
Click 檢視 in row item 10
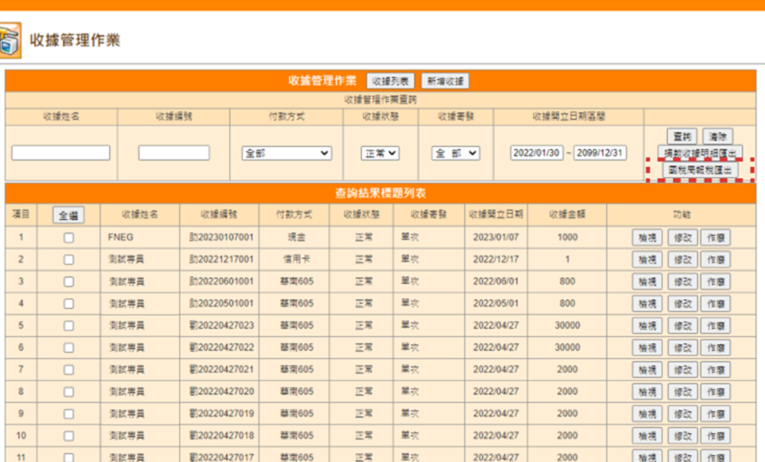pyautogui.click(x=647, y=436)
